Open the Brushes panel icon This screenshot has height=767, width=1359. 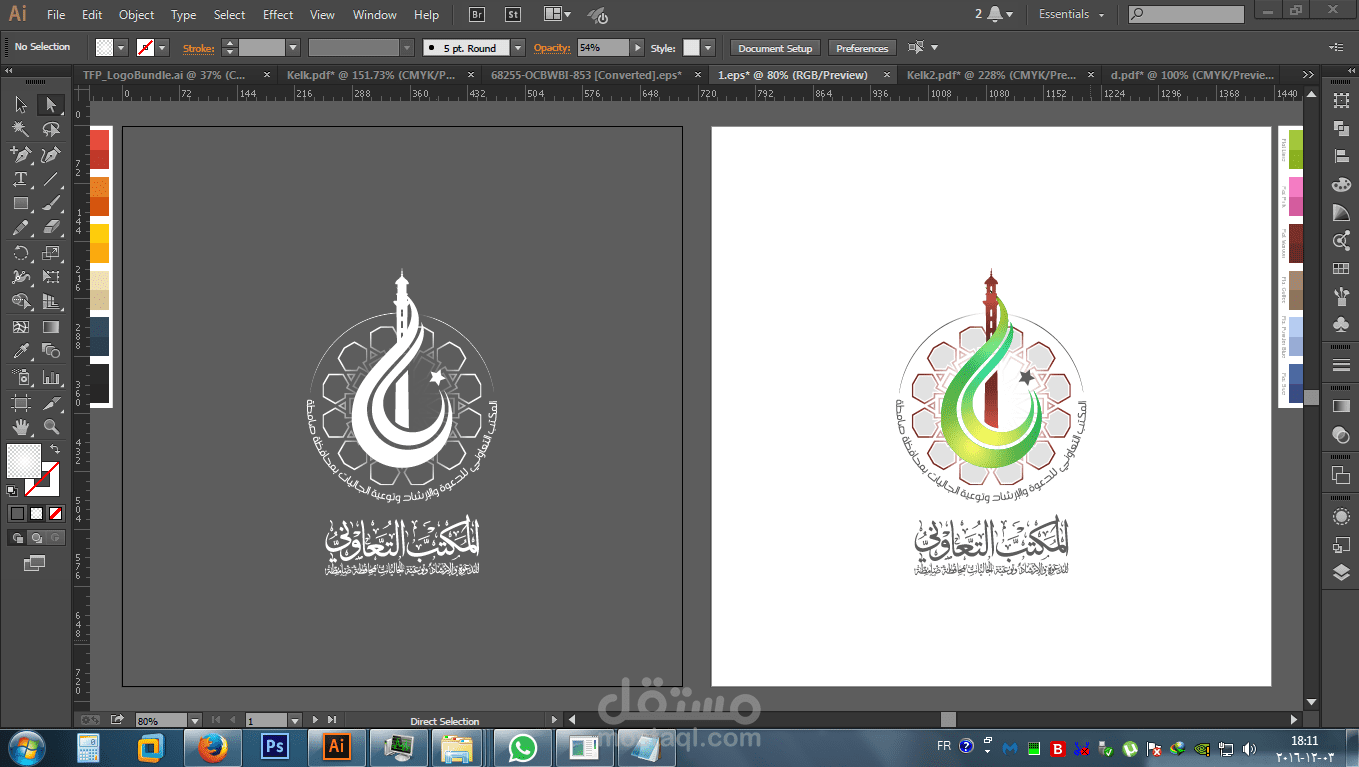(1341, 297)
